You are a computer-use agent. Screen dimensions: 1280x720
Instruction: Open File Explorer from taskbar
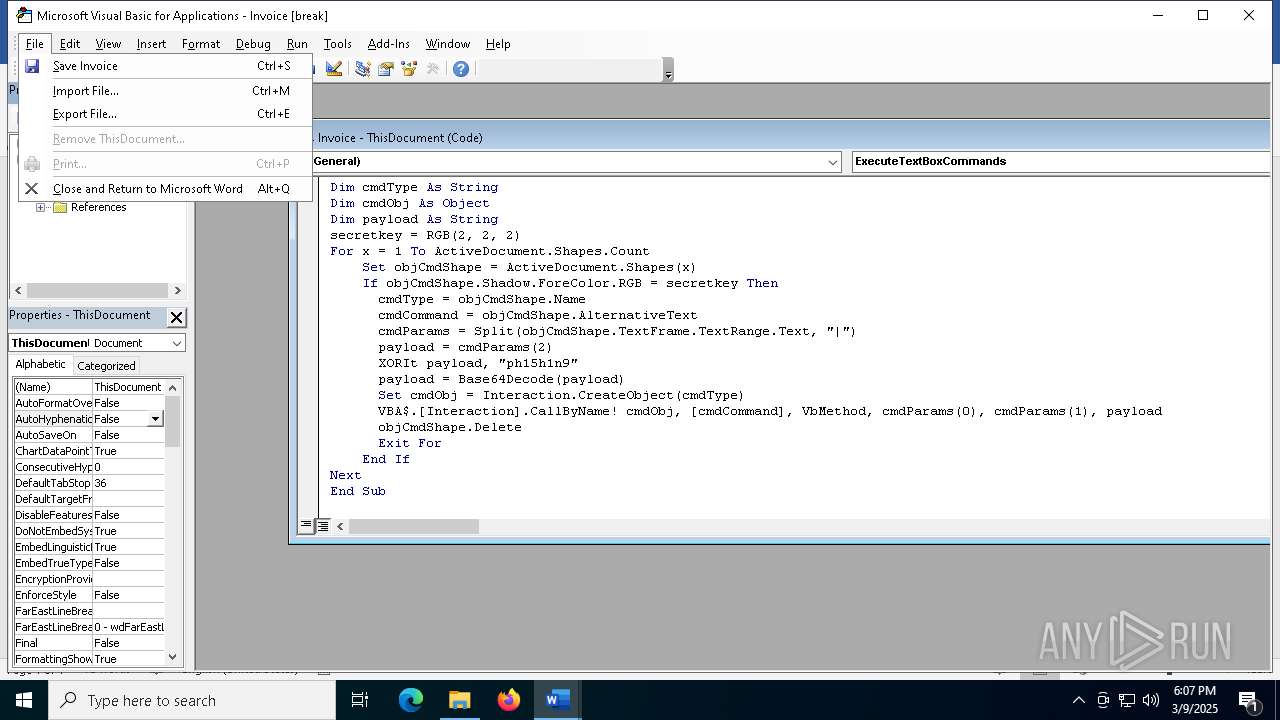tap(459, 700)
